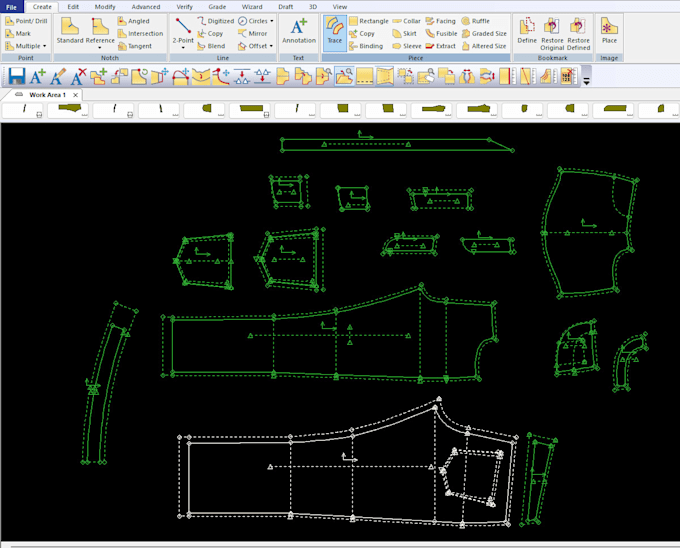680x548 pixels.
Task: Click Restore Defined bookmark icon
Action: coord(578,34)
